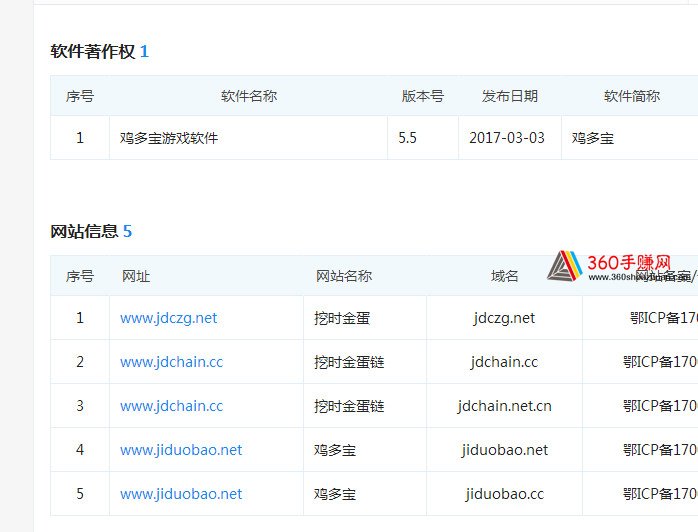698x532 pixels.
Task: Click 序号 header in website info table
Action: point(80,276)
